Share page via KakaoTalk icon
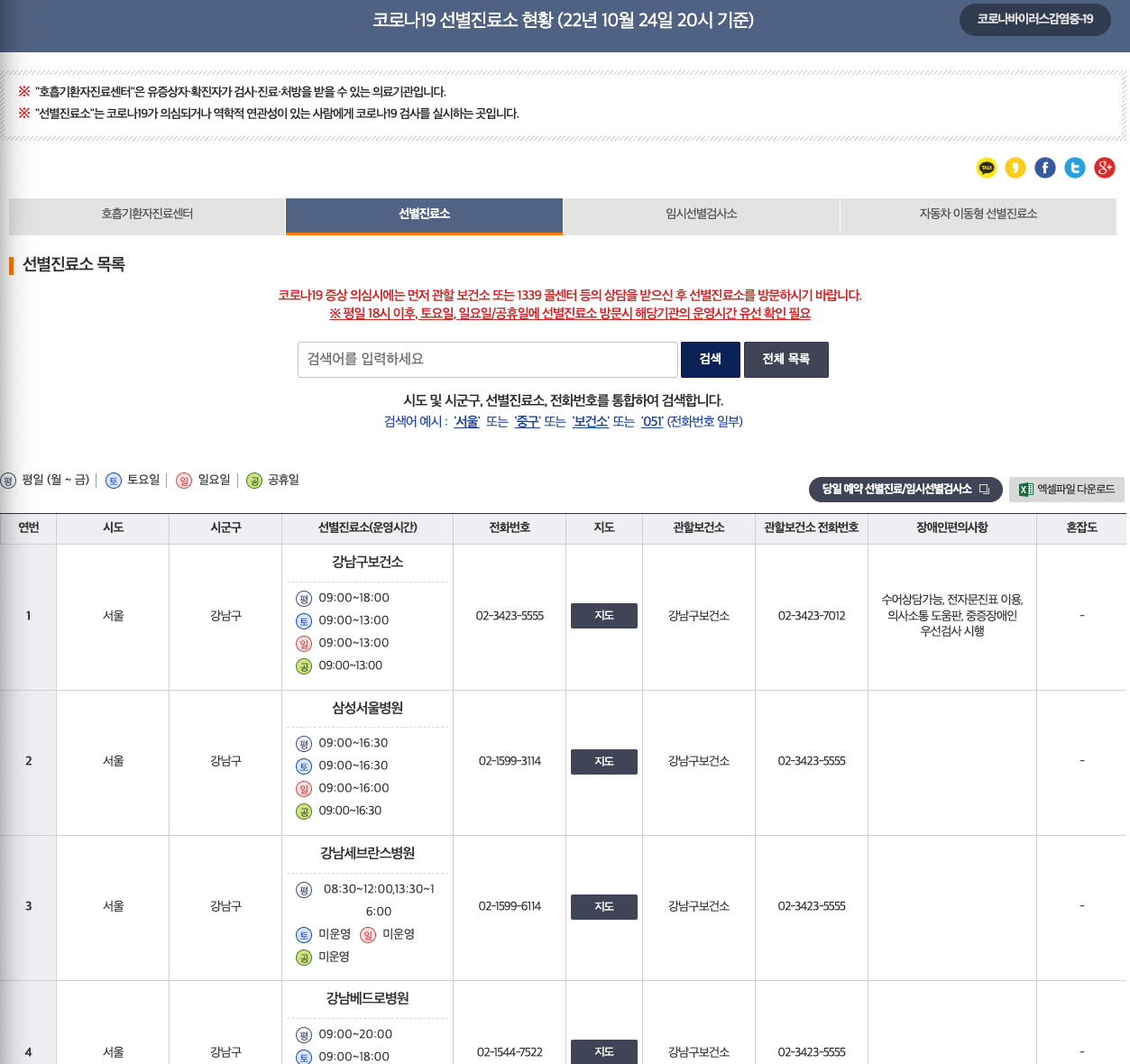Viewport: 1130px width, 1064px height. [987, 168]
